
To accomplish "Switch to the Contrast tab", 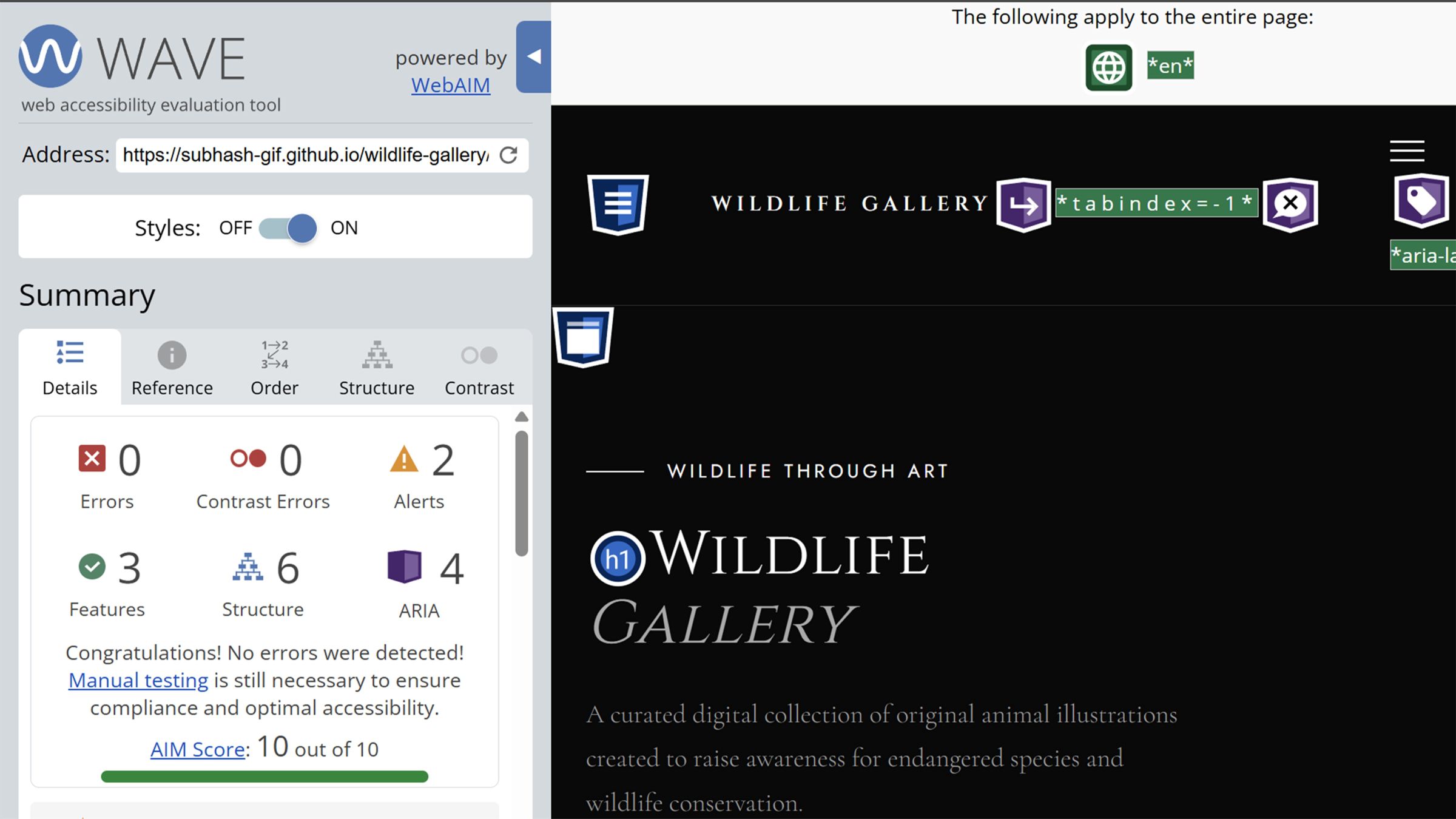I will (479, 368).
